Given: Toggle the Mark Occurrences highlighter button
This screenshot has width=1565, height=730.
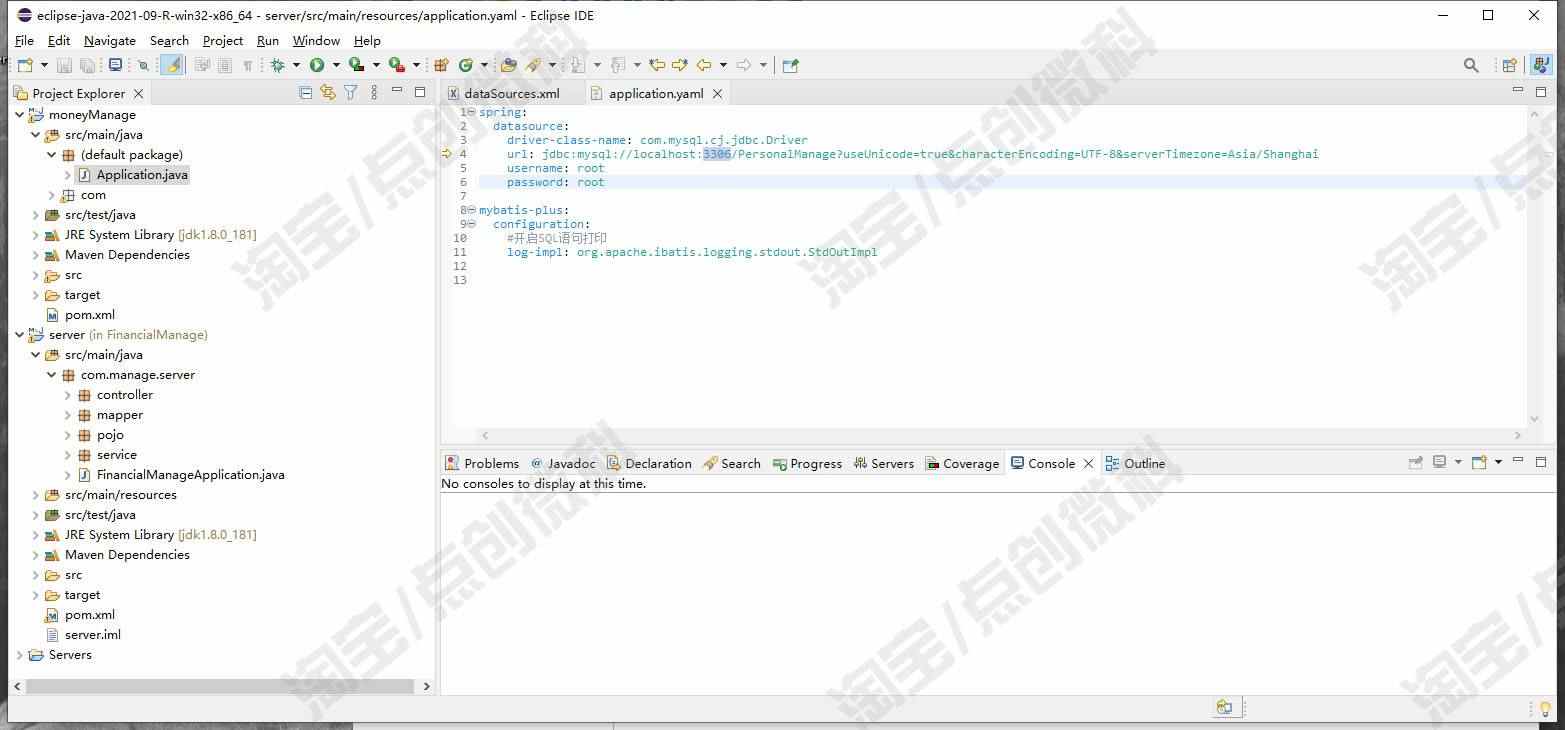Looking at the screenshot, I should [x=172, y=65].
